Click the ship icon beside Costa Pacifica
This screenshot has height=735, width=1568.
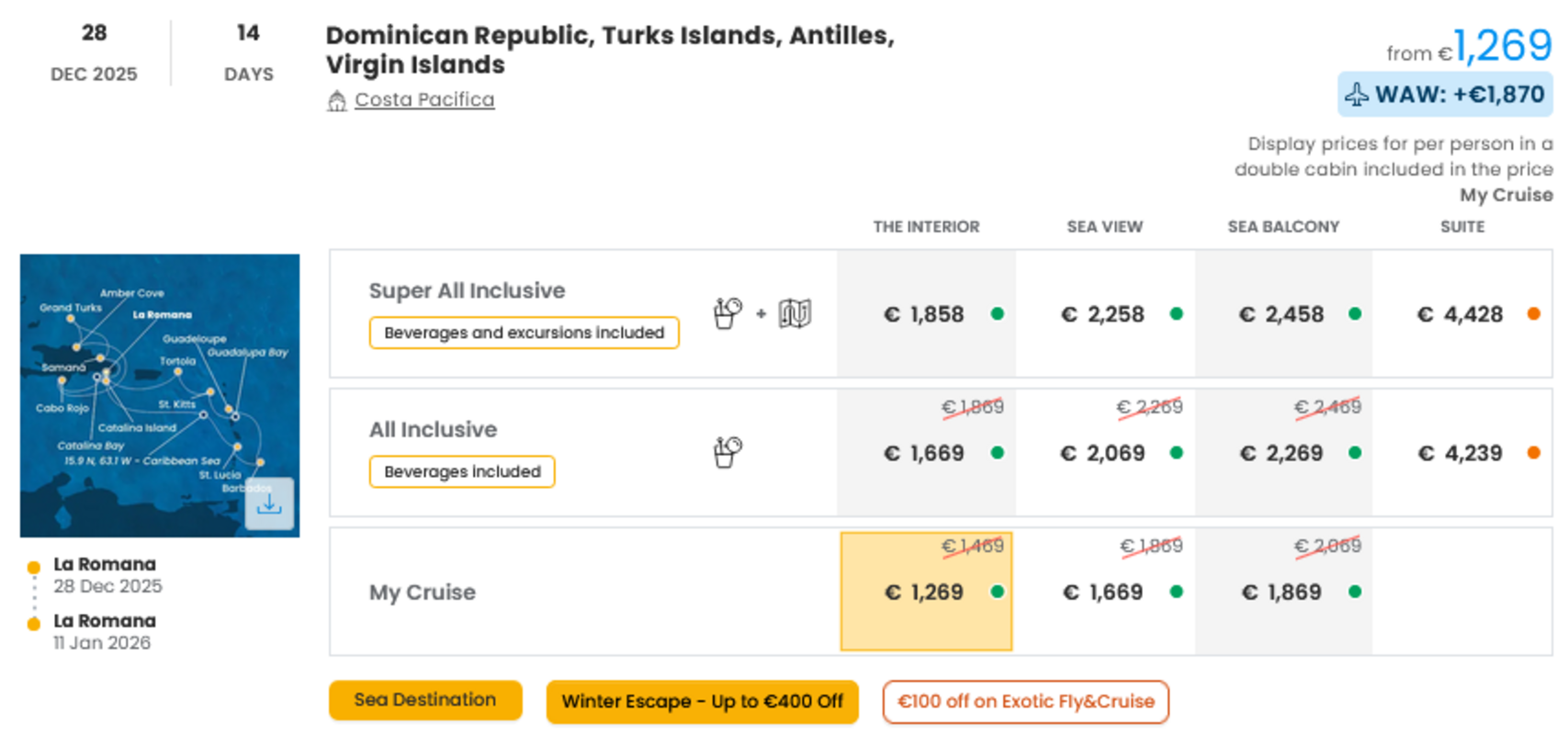click(337, 100)
